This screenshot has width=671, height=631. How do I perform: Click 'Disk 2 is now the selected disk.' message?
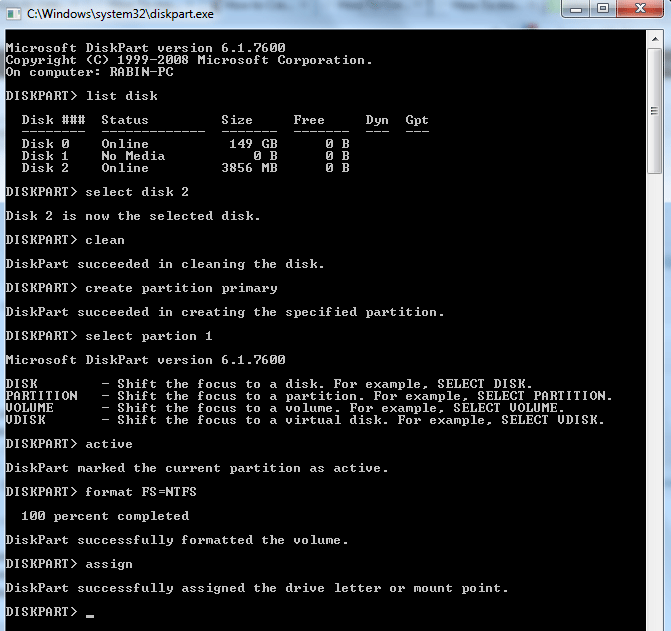tap(133, 216)
